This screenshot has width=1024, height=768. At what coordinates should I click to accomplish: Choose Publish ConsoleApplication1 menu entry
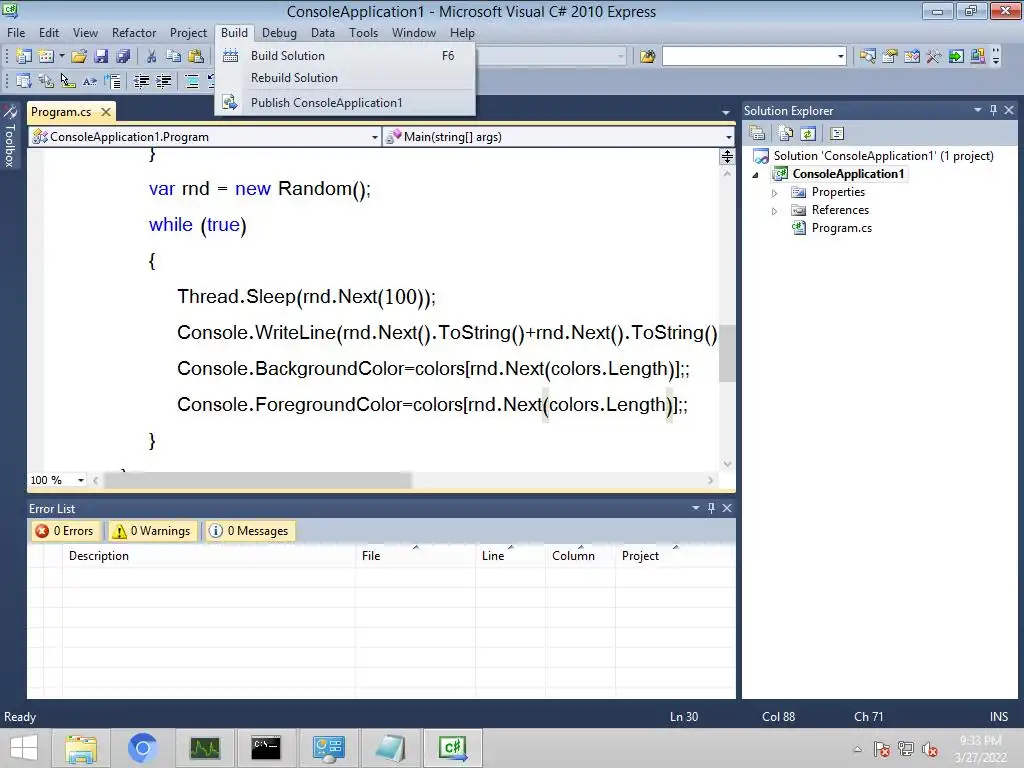pyautogui.click(x=345, y=103)
